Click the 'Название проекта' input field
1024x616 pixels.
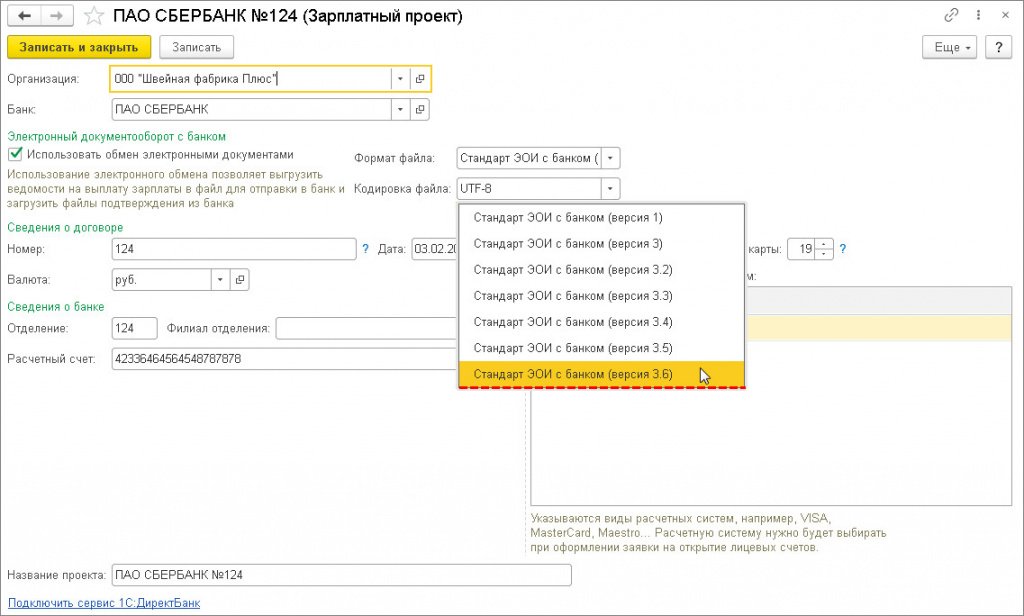coord(341,575)
